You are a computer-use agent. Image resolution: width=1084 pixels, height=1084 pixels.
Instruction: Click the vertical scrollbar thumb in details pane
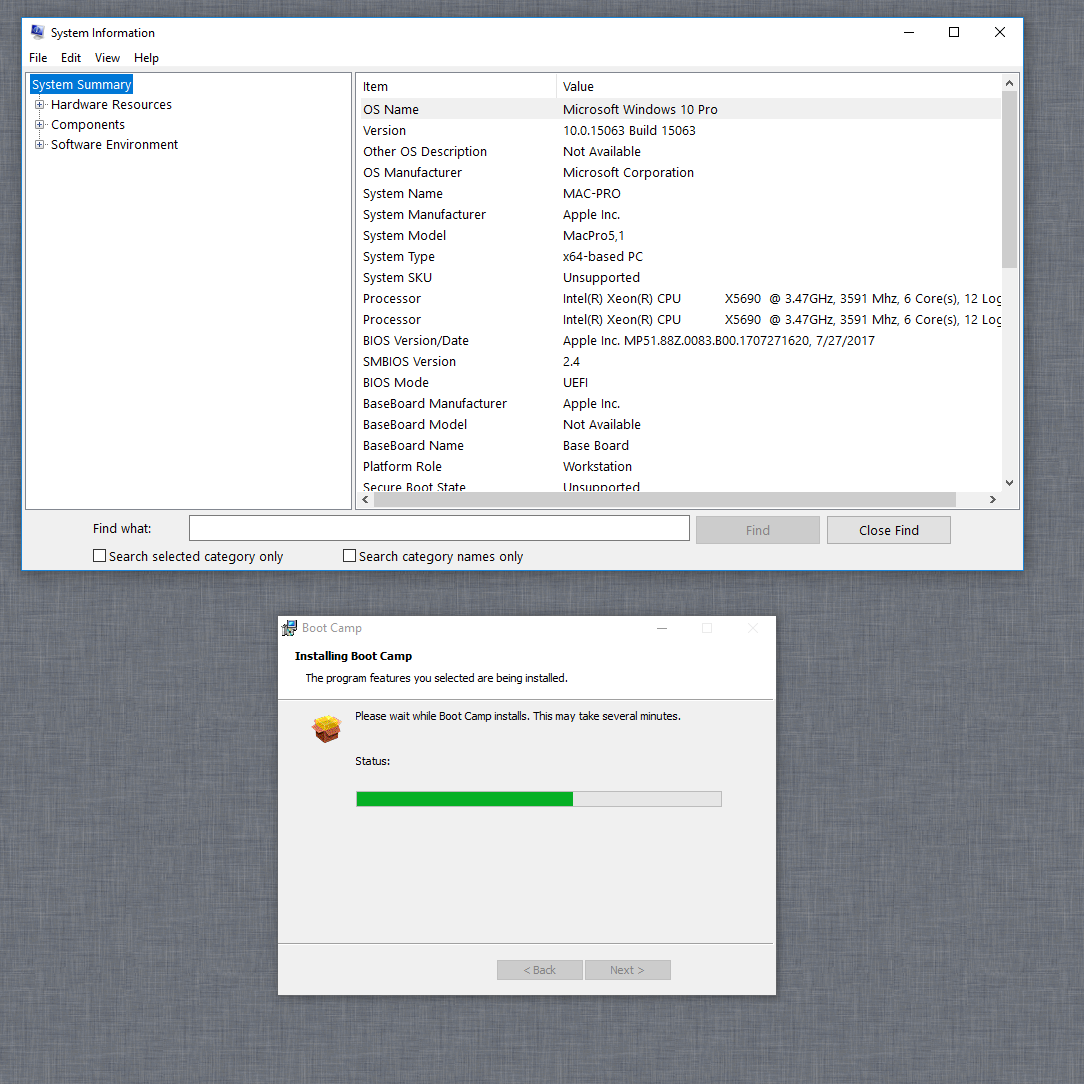coord(1009,180)
